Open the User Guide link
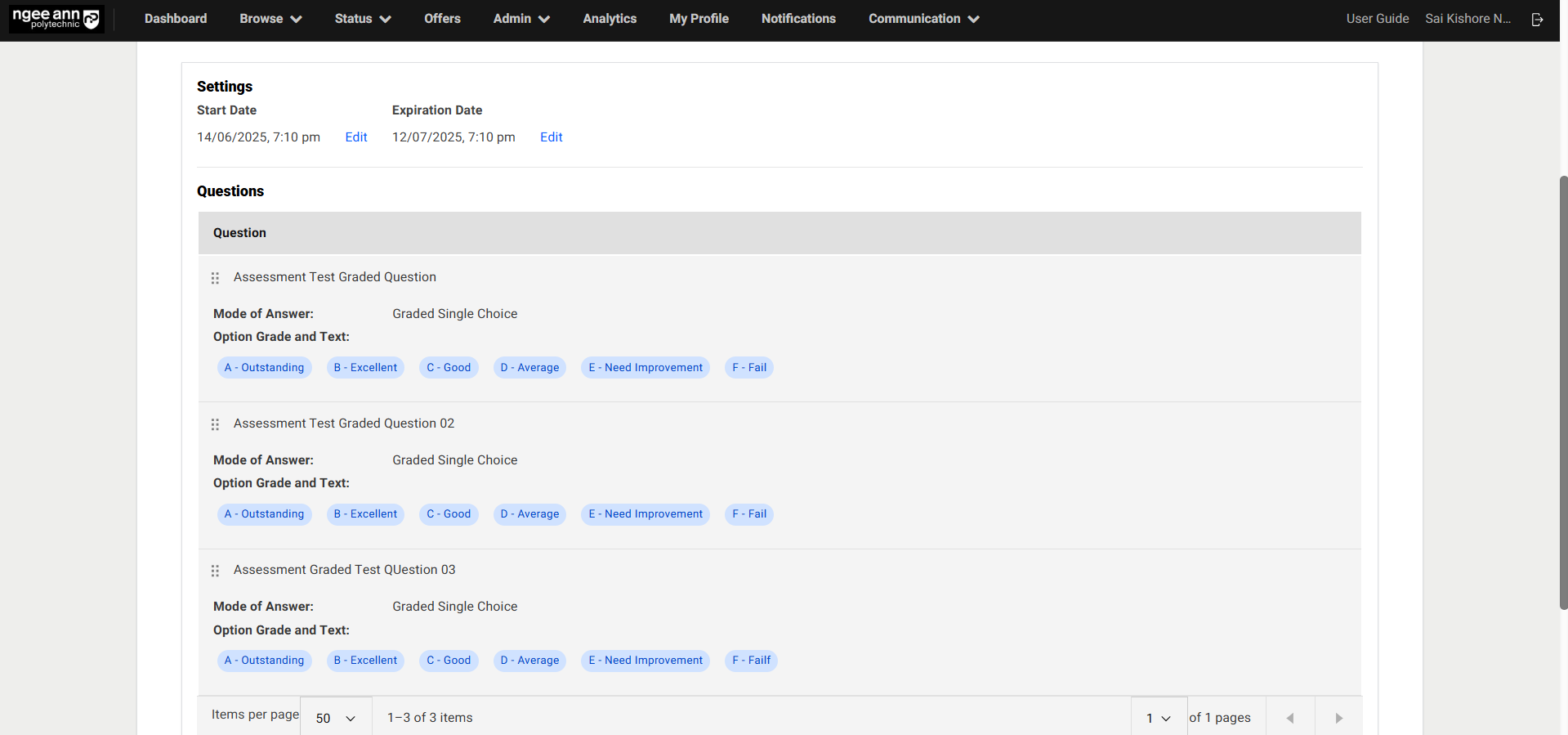This screenshot has height=735, width=1568. point(1378,19)
